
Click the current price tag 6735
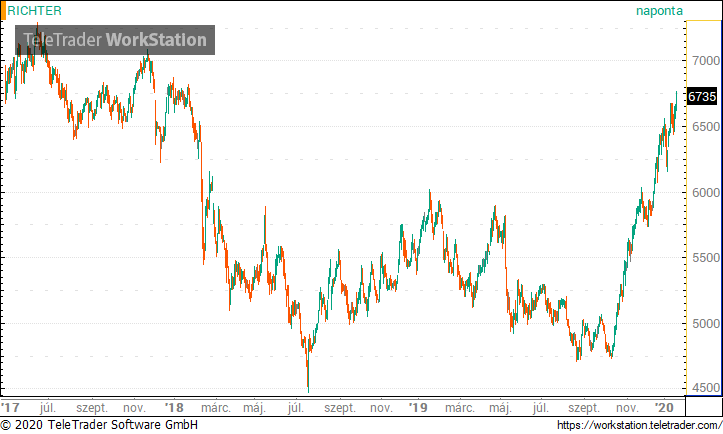point(702,96)
